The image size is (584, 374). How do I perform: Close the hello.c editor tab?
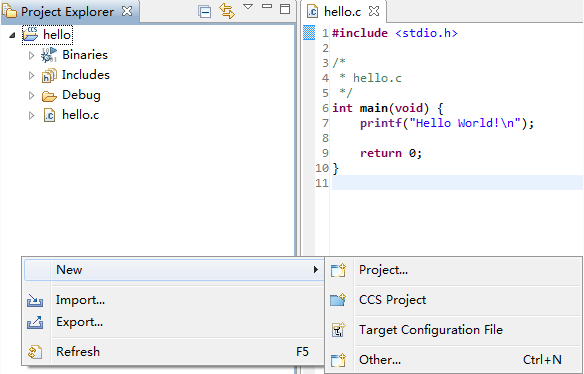click(374, 11)
